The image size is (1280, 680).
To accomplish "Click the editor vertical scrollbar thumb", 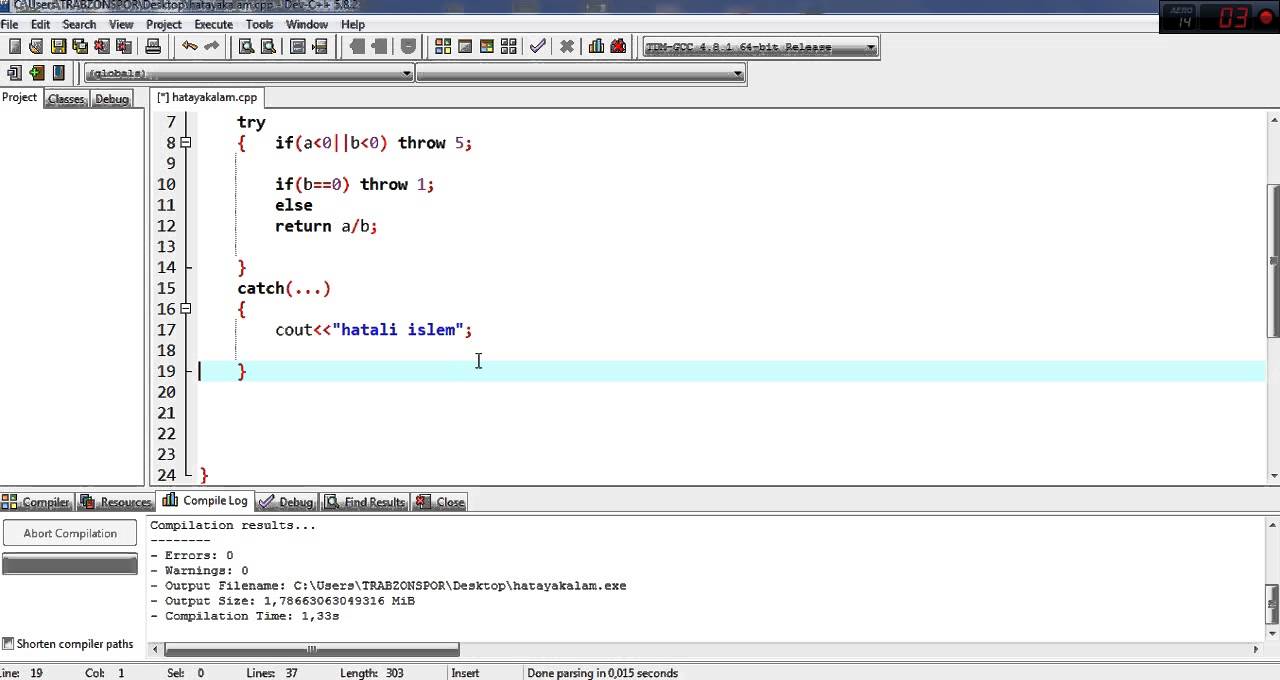I will [x=1273, y=260].
